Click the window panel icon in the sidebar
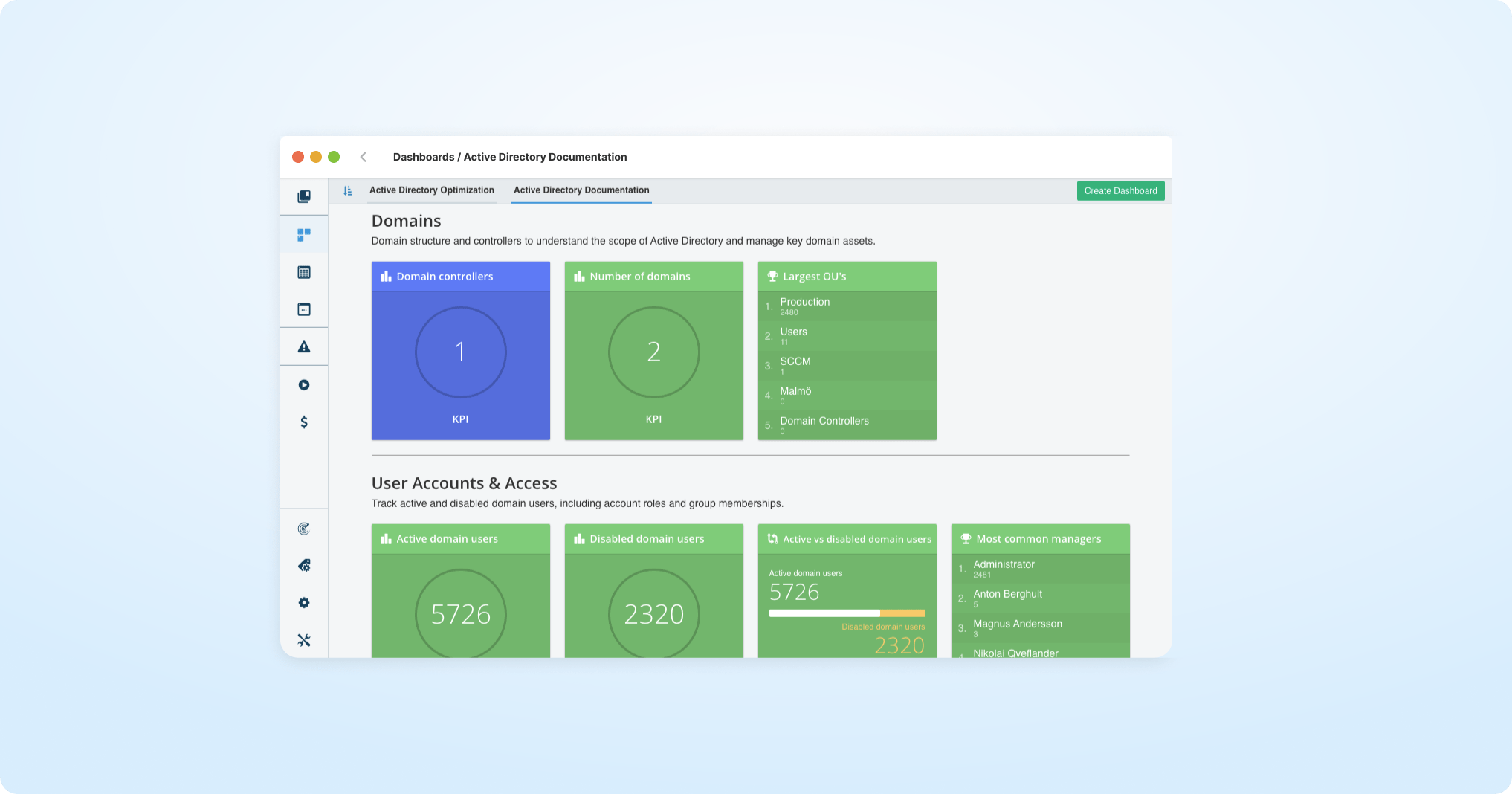Image resolution: width=1512 pixels, height=794 pixels. (304, 309)
